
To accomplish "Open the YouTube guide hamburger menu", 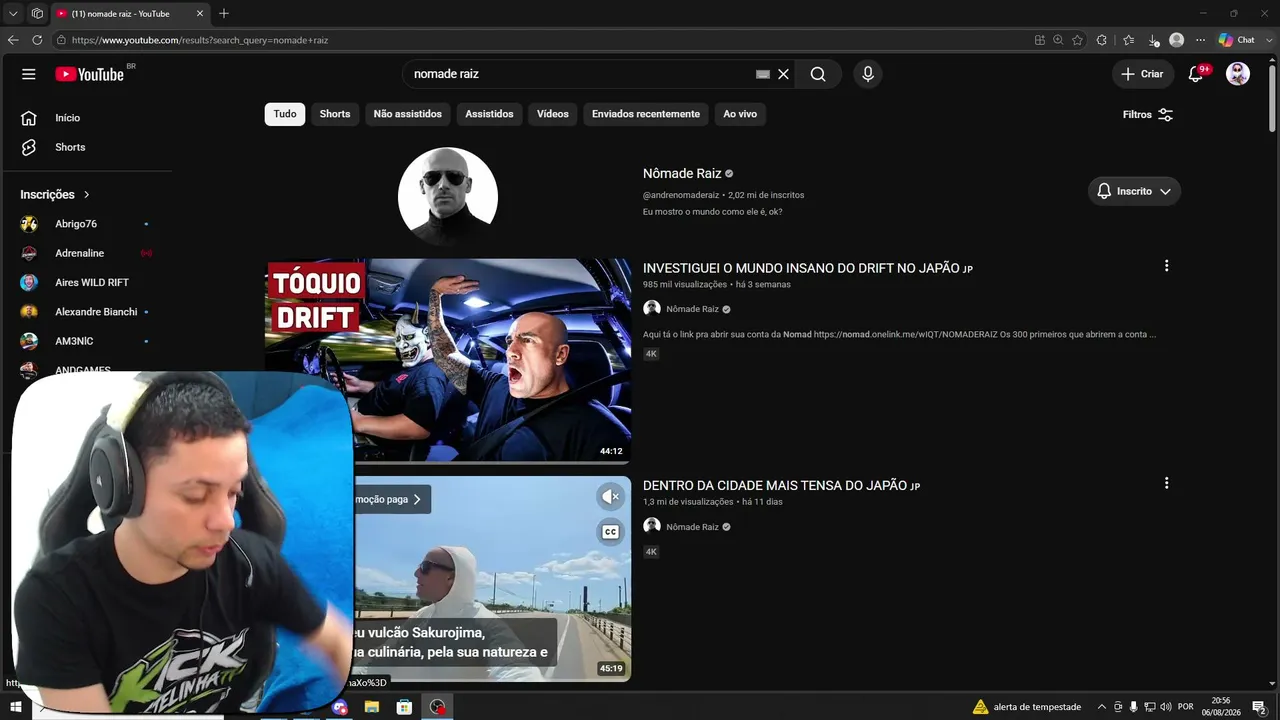I will pyautogui.click(x=29, y=74).
